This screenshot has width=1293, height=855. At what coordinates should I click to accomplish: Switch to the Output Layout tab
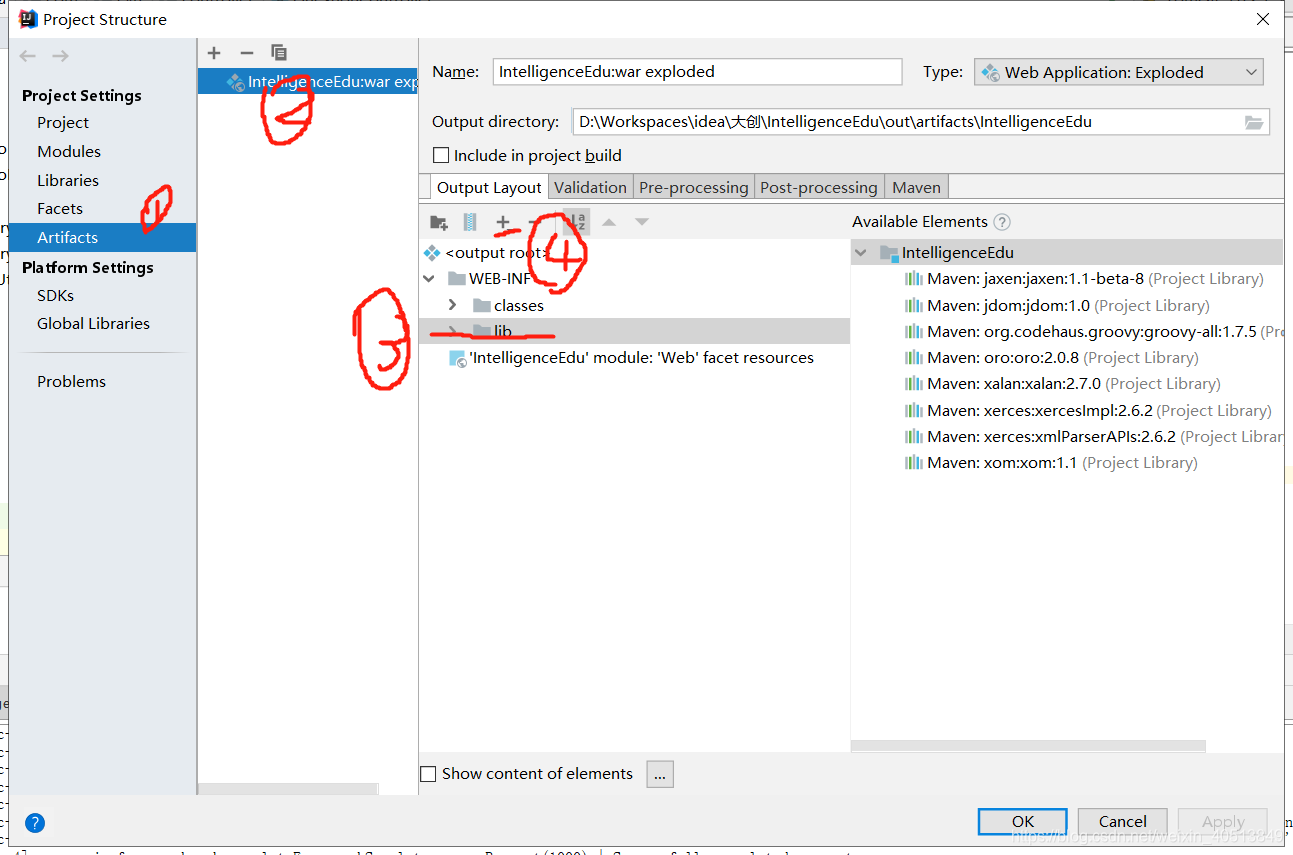click(489, 187)
